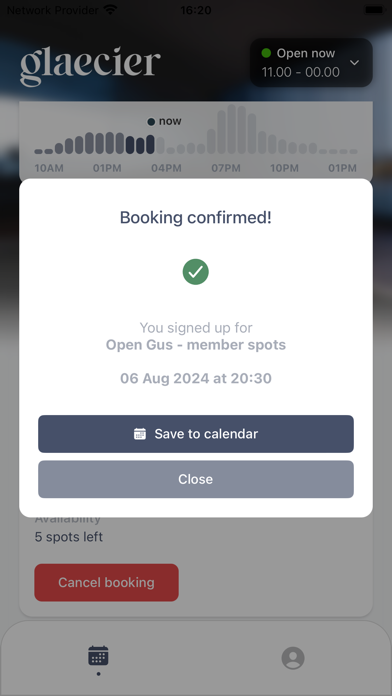Tap the glaecier logo
The height and width of the screenshot is (696, 392).
point(91,66)
